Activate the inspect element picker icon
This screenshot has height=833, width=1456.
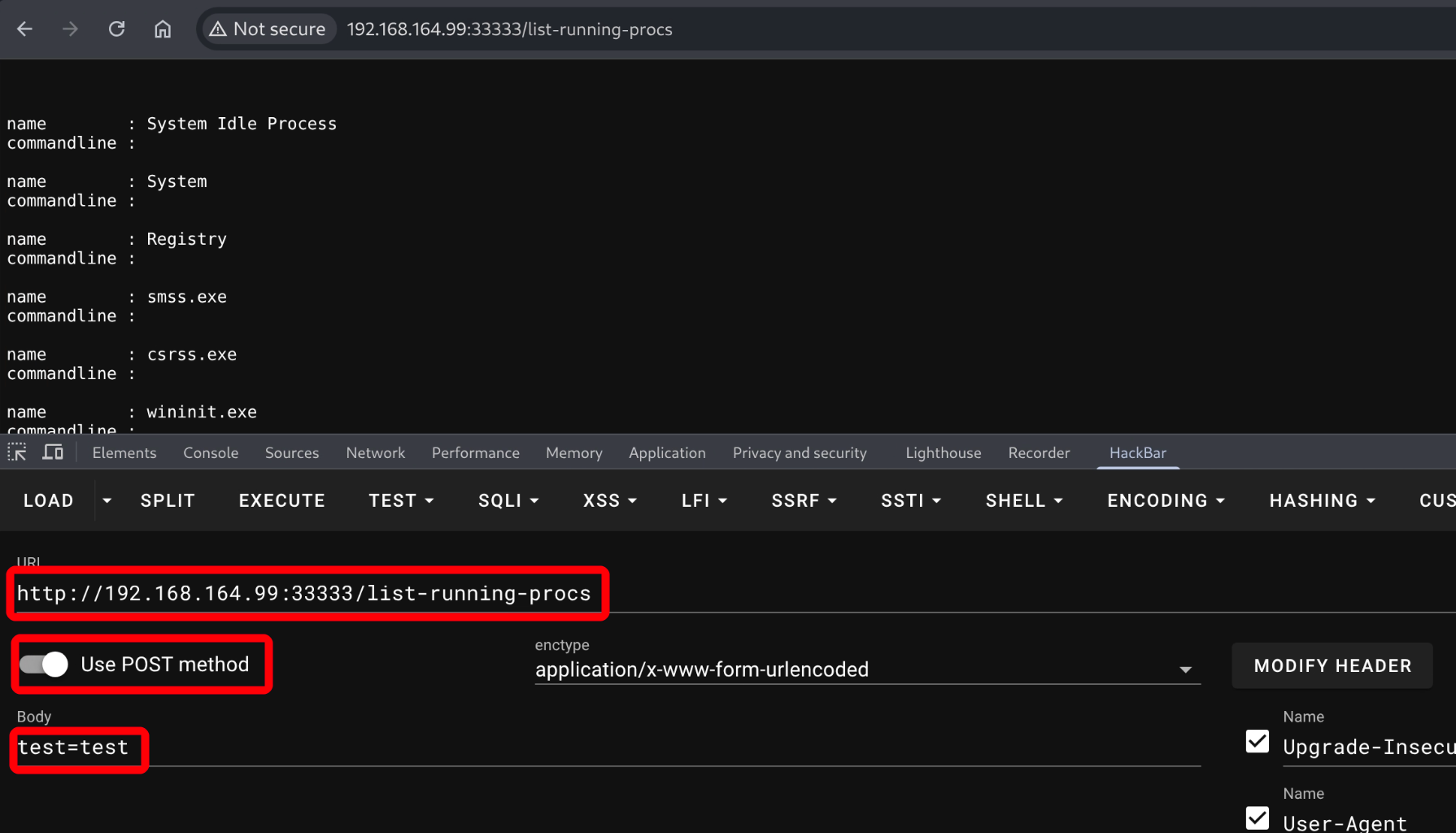tap(17, 452)
